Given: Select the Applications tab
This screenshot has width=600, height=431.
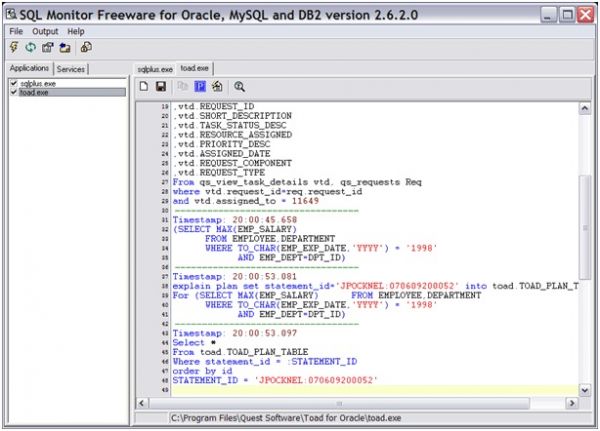Looking at the screenshot, I should click(29, 68).
